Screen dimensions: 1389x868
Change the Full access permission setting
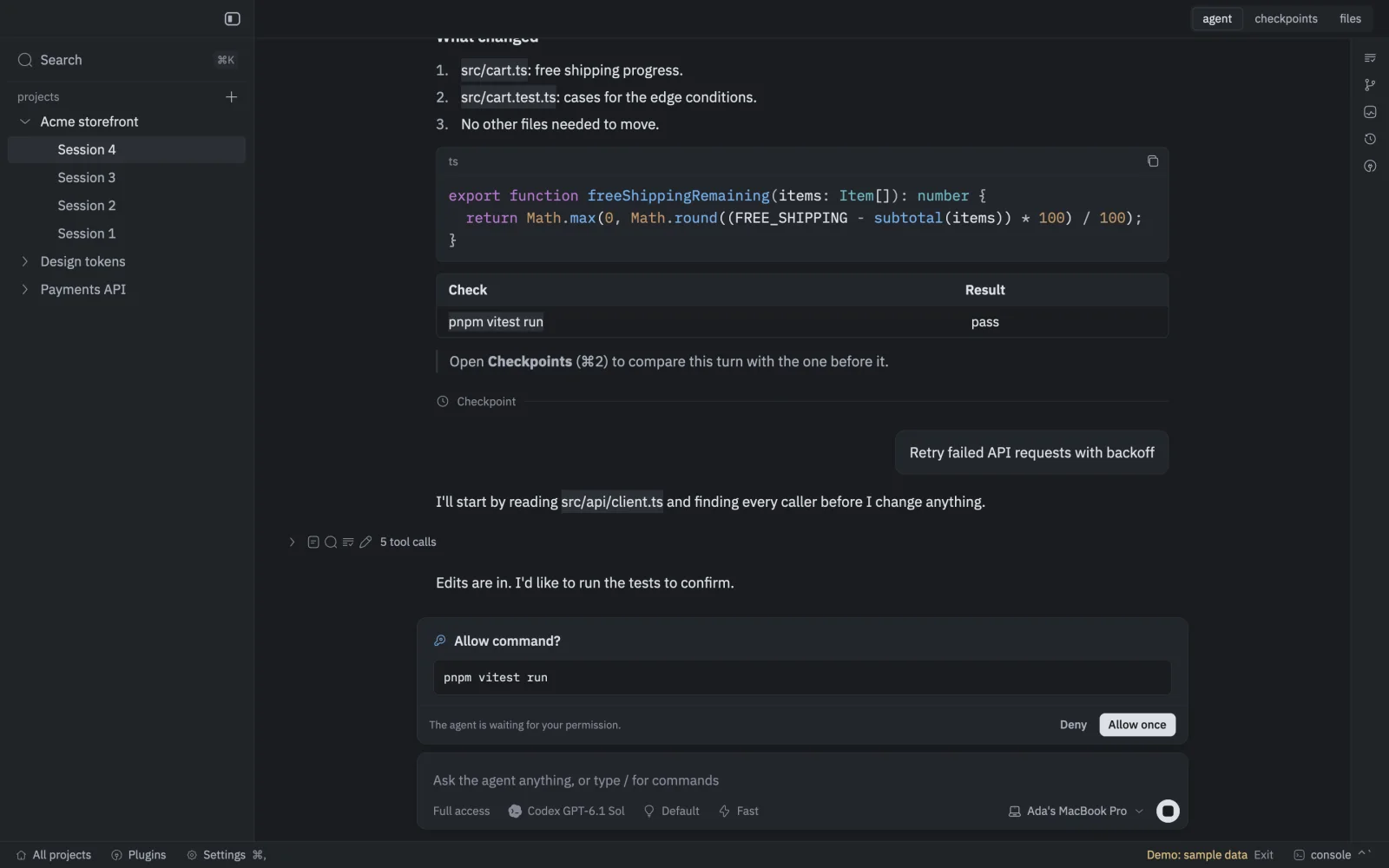coord(461,811)
